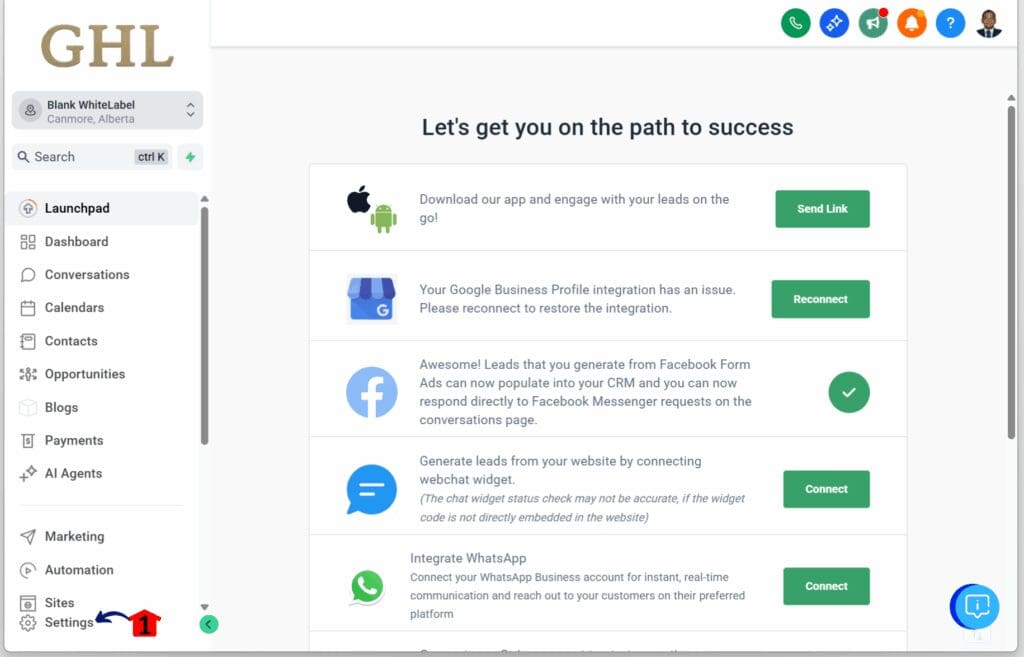Click Connect for the webchat widget
The height and width of the screenshot is (657, 1024).
pyautogui.click(x=826, y=489)
